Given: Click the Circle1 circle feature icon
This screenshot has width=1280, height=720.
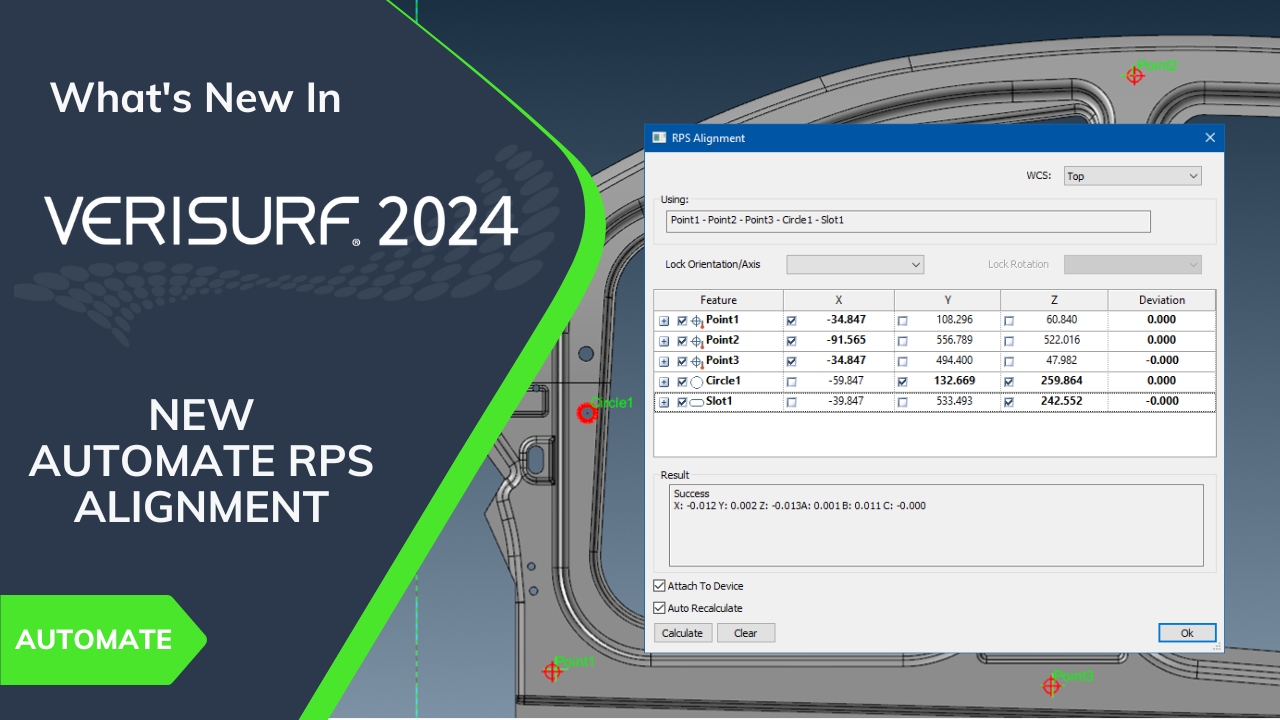Looking at the screenshot, I should point(697,382).
